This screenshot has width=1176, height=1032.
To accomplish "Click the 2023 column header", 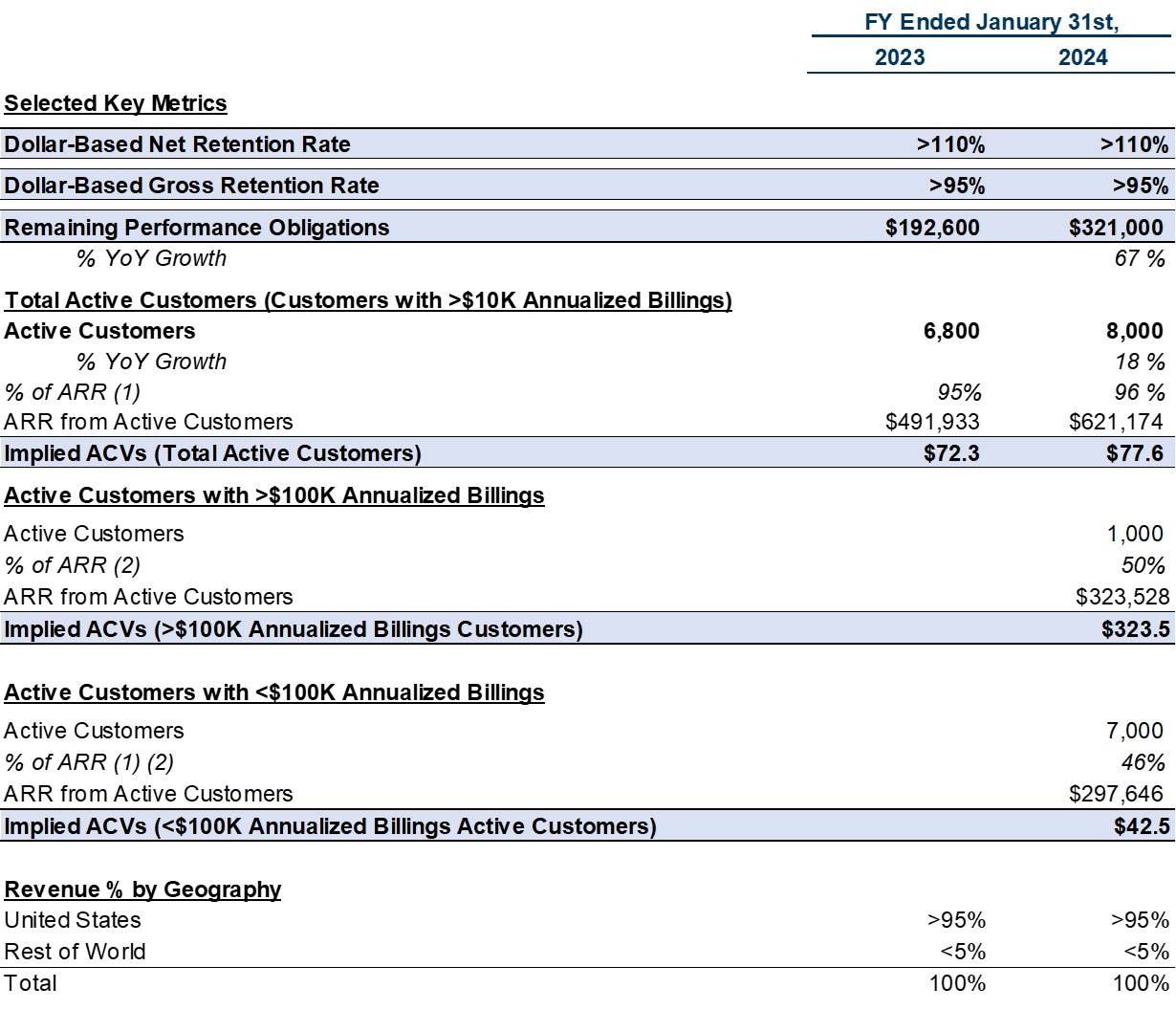I will (x=900, y=57).
